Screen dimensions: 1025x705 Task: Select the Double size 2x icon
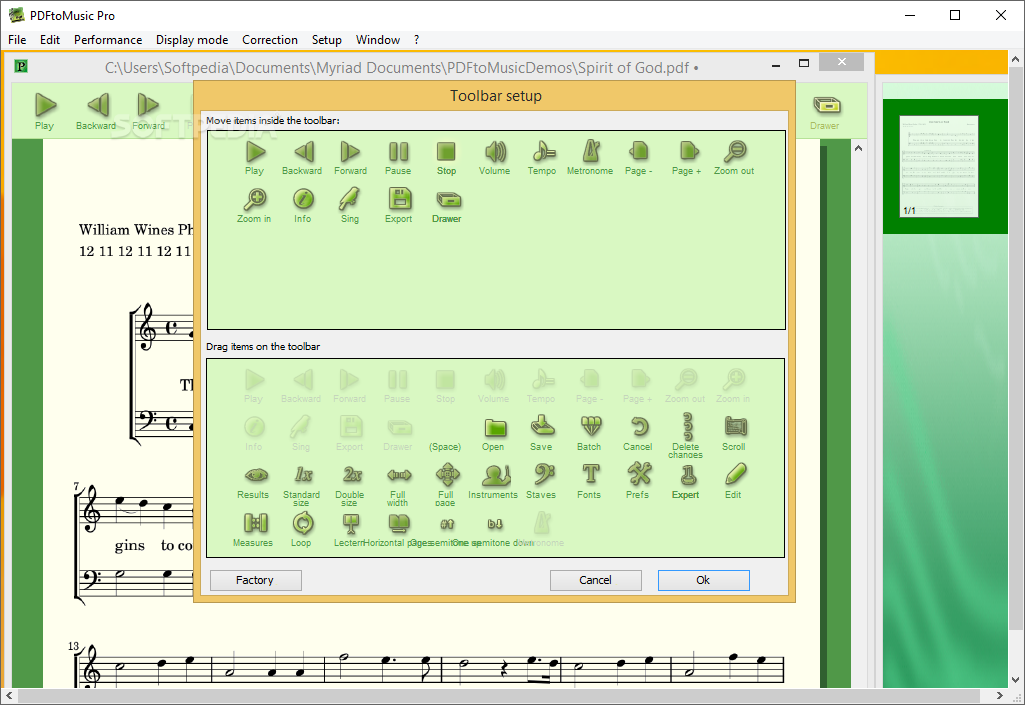(351, 474)
